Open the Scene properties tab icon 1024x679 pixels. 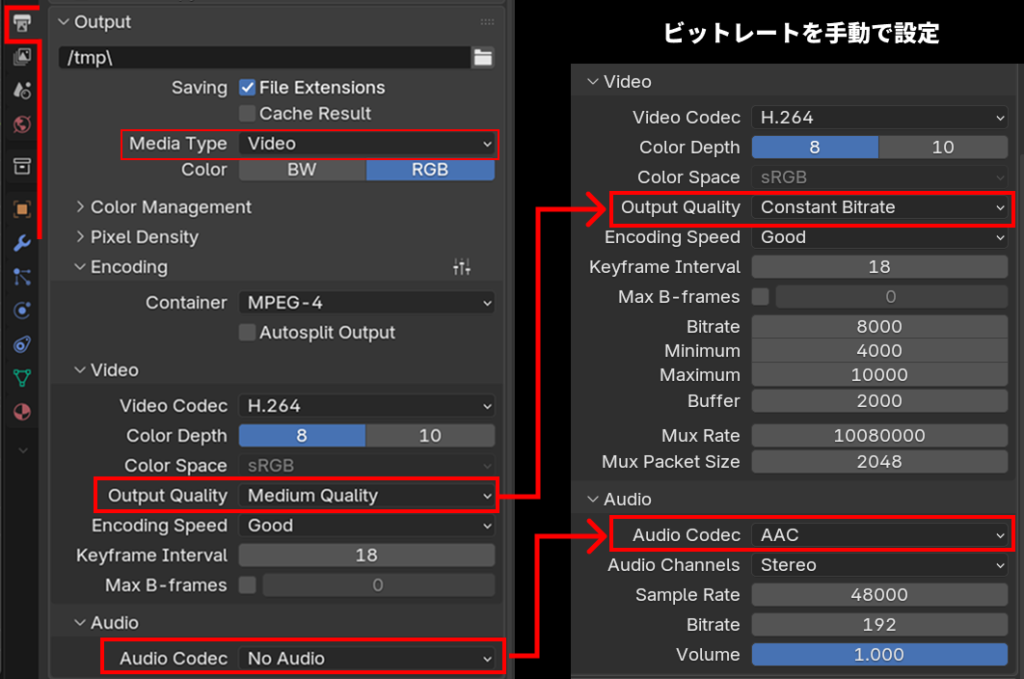(x=22, y=90)
